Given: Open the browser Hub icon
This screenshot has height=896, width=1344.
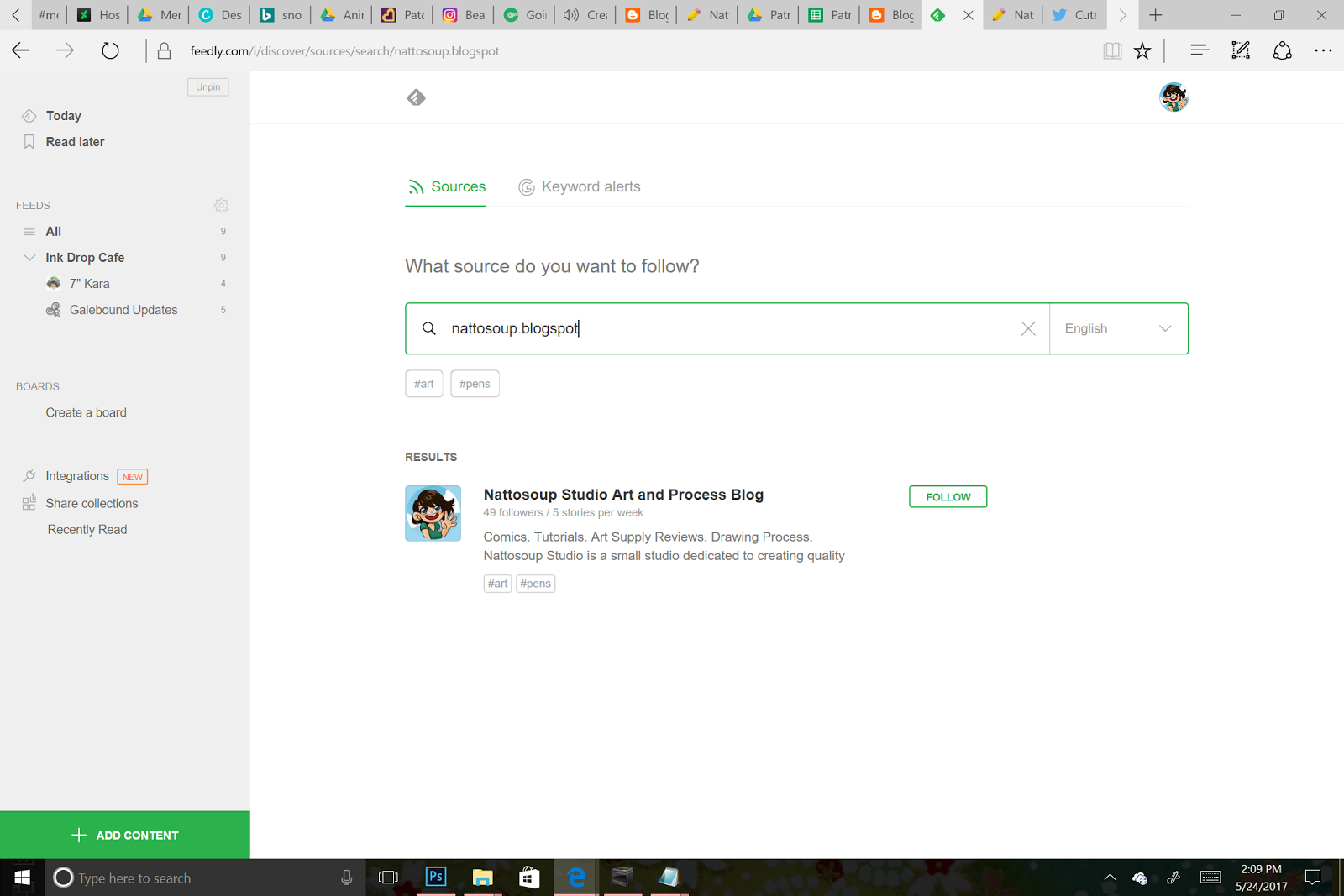Looking at the screenshot, I should (1200, 51).
